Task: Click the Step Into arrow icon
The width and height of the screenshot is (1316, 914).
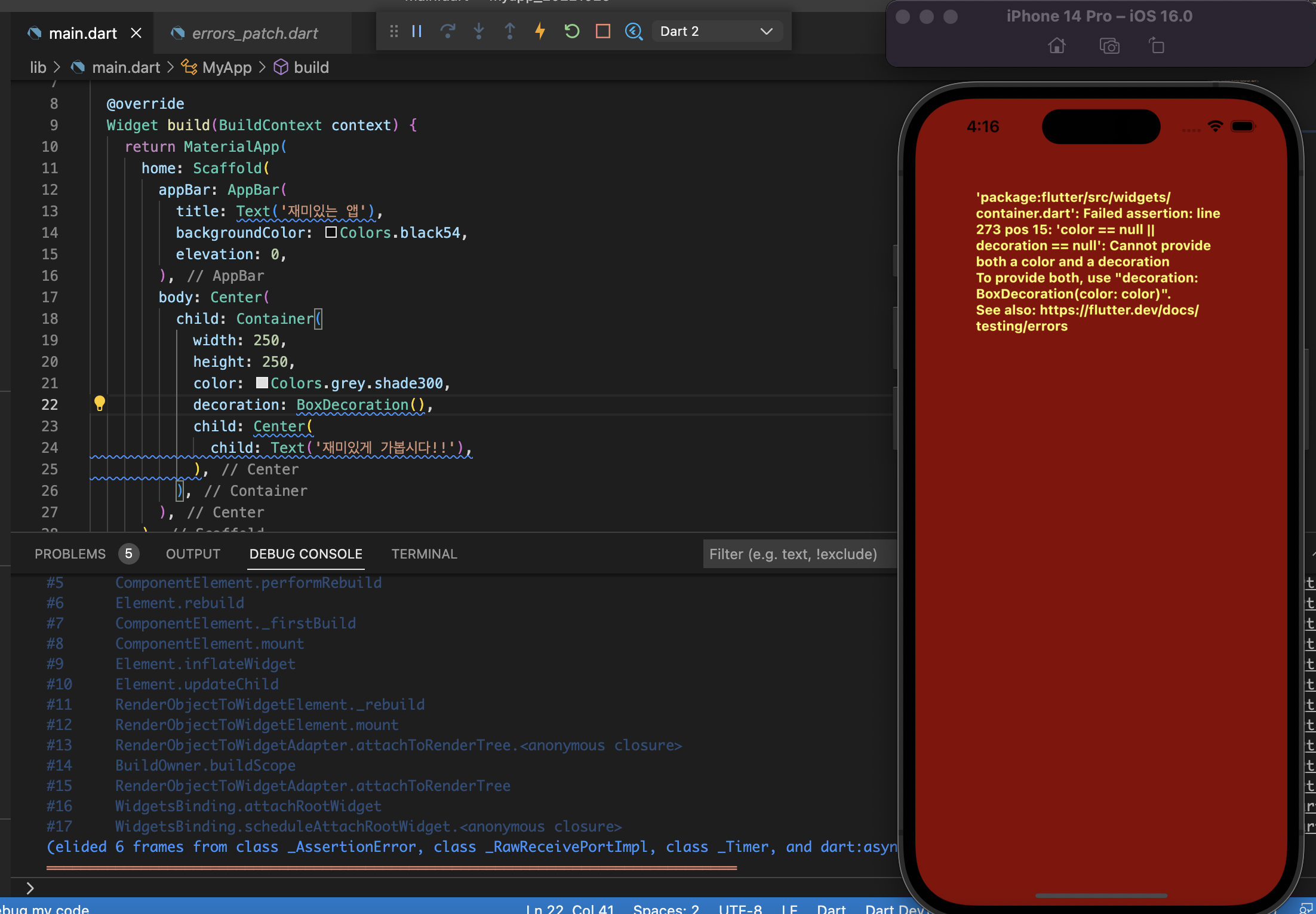Action: (479, 31)
